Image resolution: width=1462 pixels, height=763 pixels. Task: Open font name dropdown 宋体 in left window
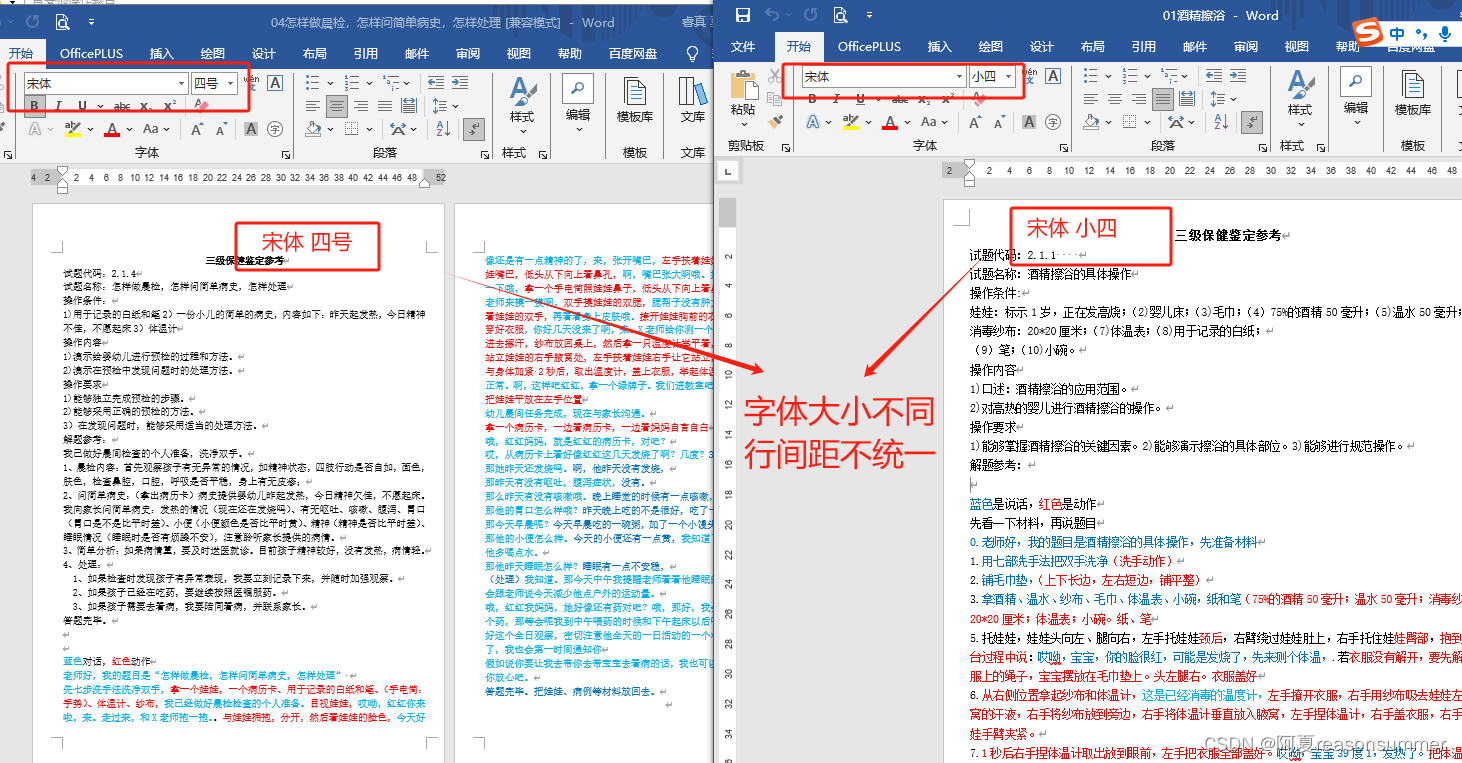coord(181,83)
